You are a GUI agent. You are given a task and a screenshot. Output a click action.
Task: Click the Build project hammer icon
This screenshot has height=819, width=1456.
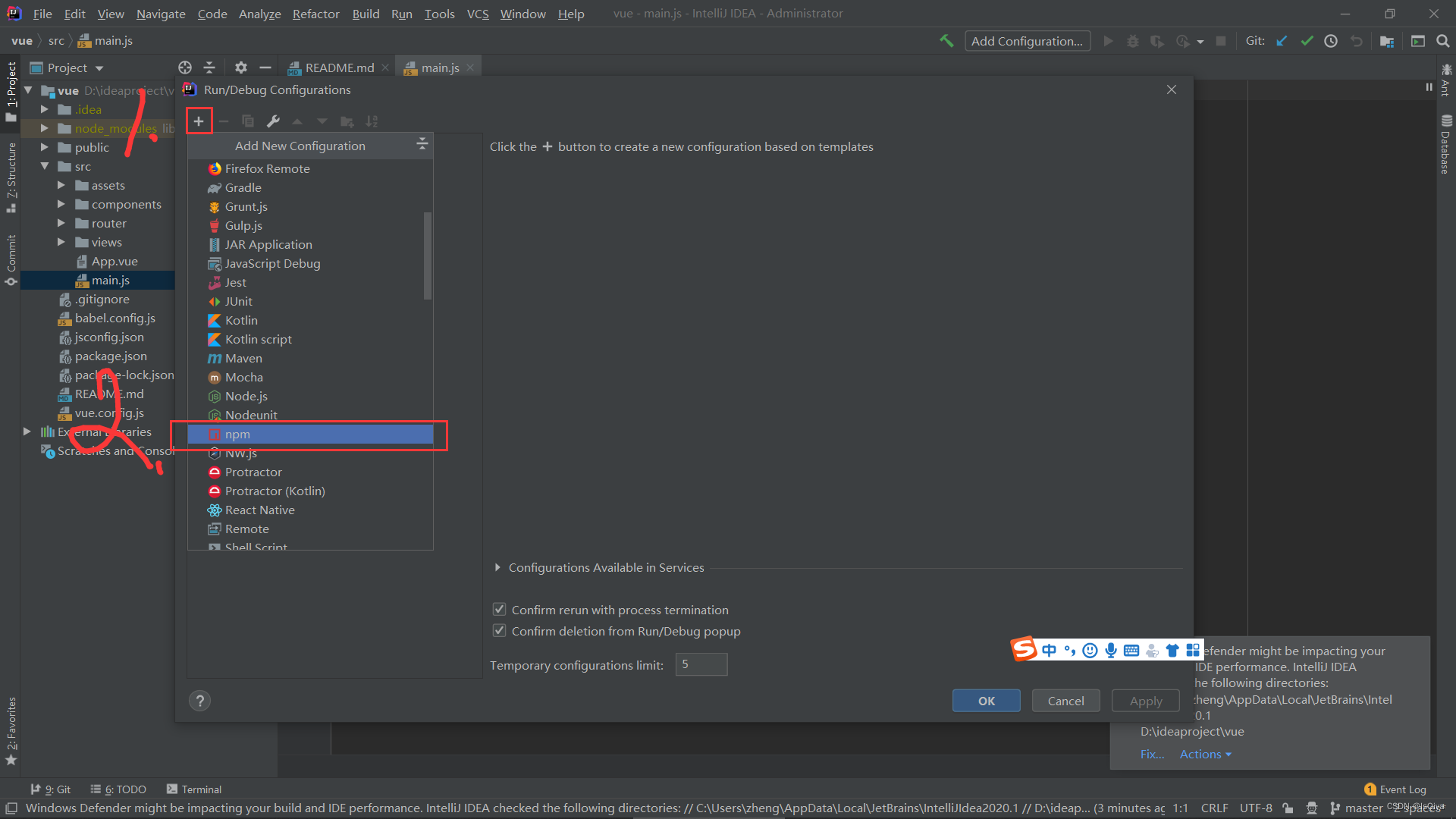click(x=946, y=41)
